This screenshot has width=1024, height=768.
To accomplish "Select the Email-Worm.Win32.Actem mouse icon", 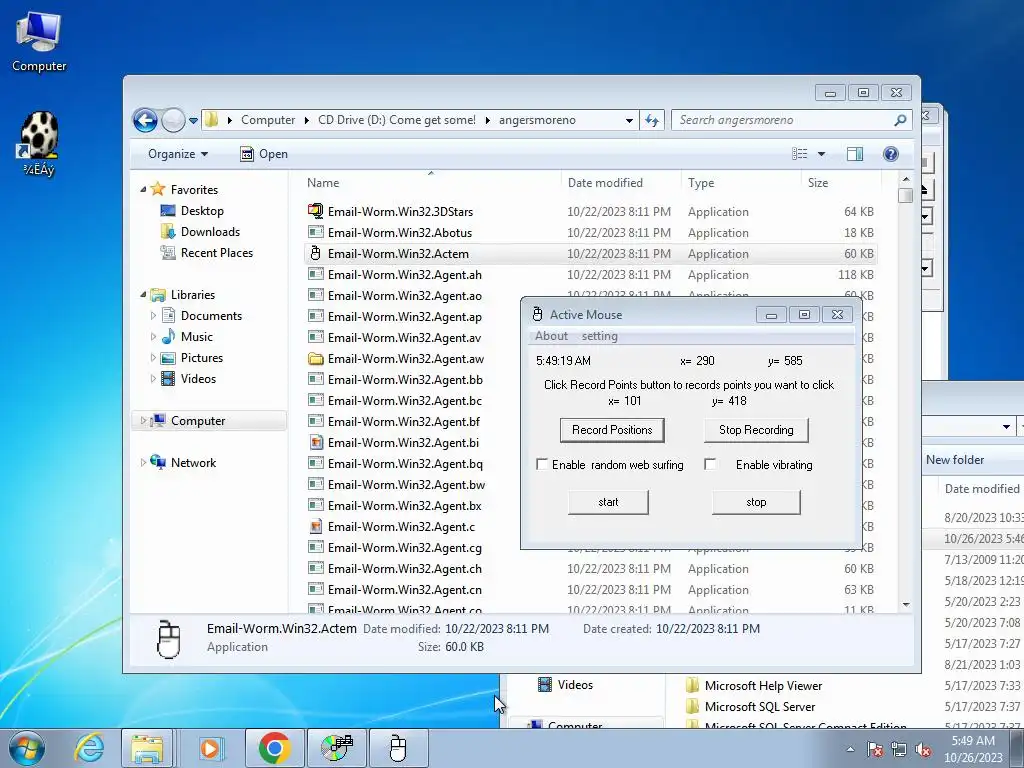I will pos(315,253).
